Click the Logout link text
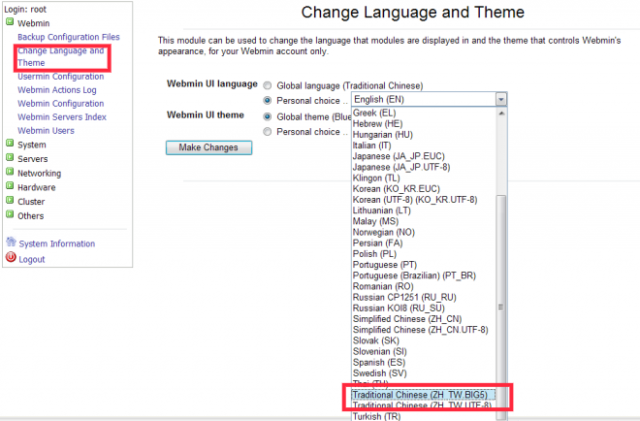The width and height of the screenshot is (640, 421). pos(31,259)
